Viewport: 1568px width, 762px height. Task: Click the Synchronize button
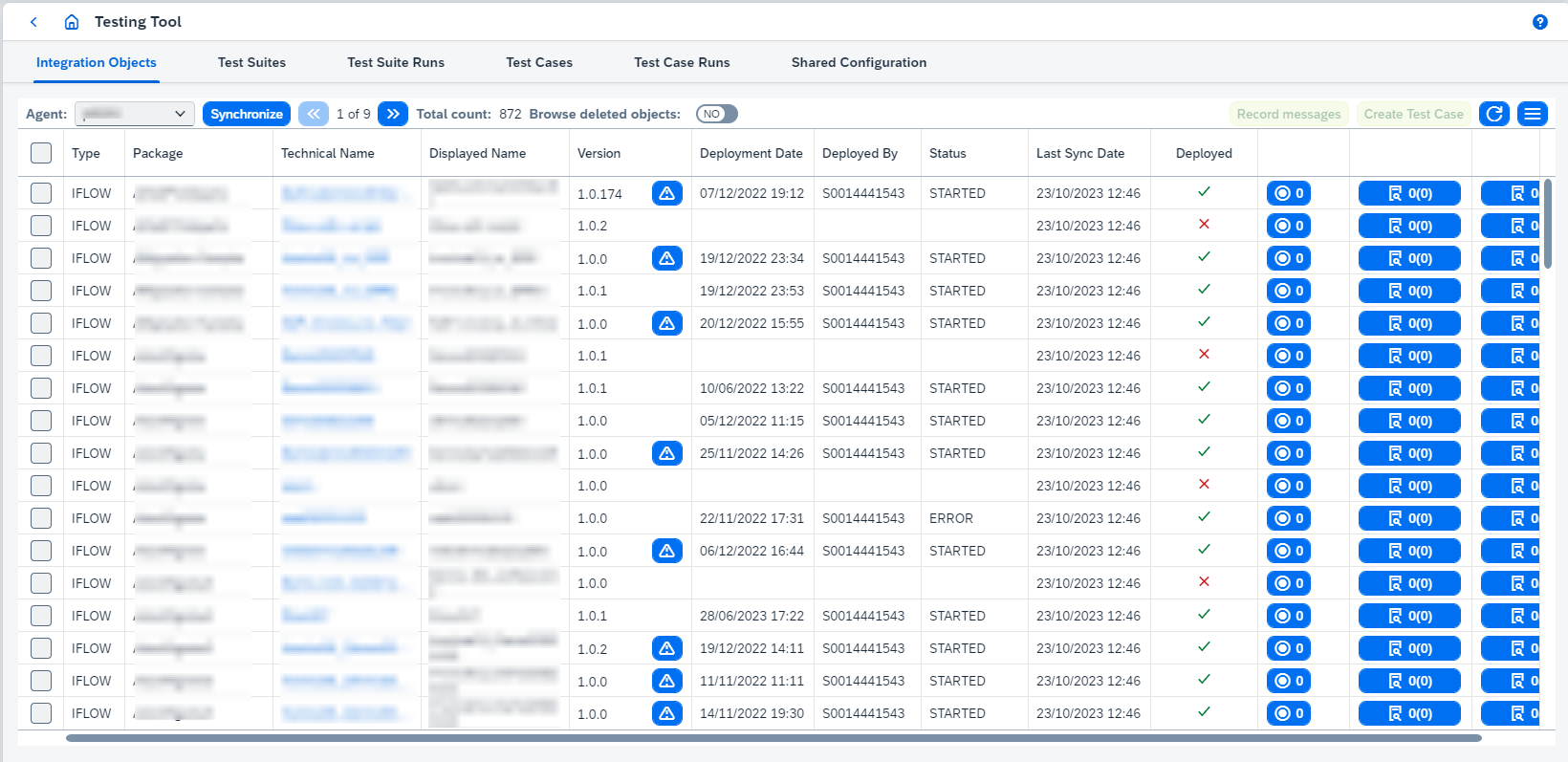coord(247,114)
